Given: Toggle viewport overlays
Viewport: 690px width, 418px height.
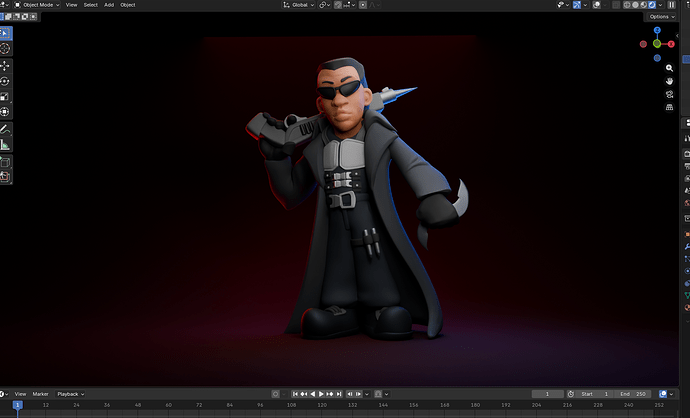Looking at the screenshot, I should (597, 5).
